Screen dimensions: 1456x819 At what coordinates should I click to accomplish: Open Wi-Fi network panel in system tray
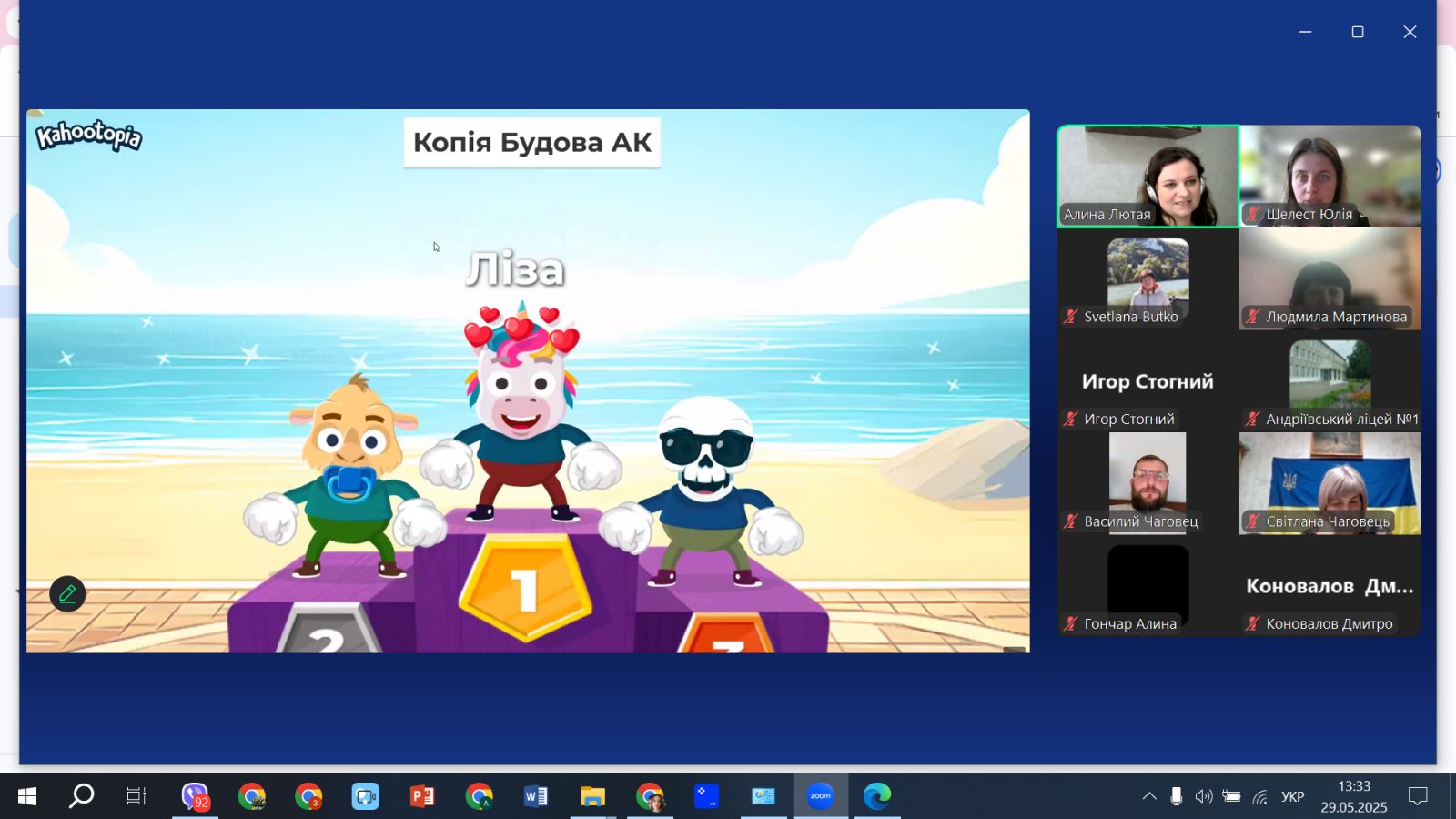coord(1260,797)
